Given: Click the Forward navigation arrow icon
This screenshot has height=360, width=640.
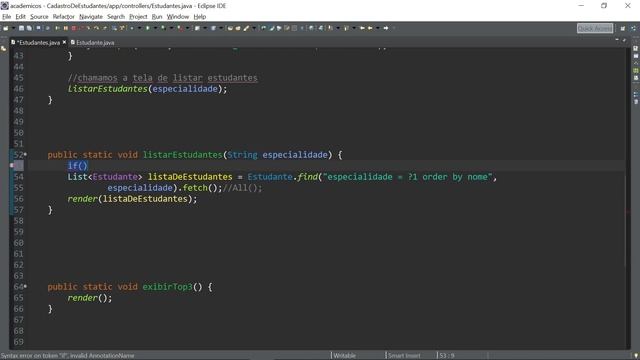Looking at the screenshot, I should (386, 28).
